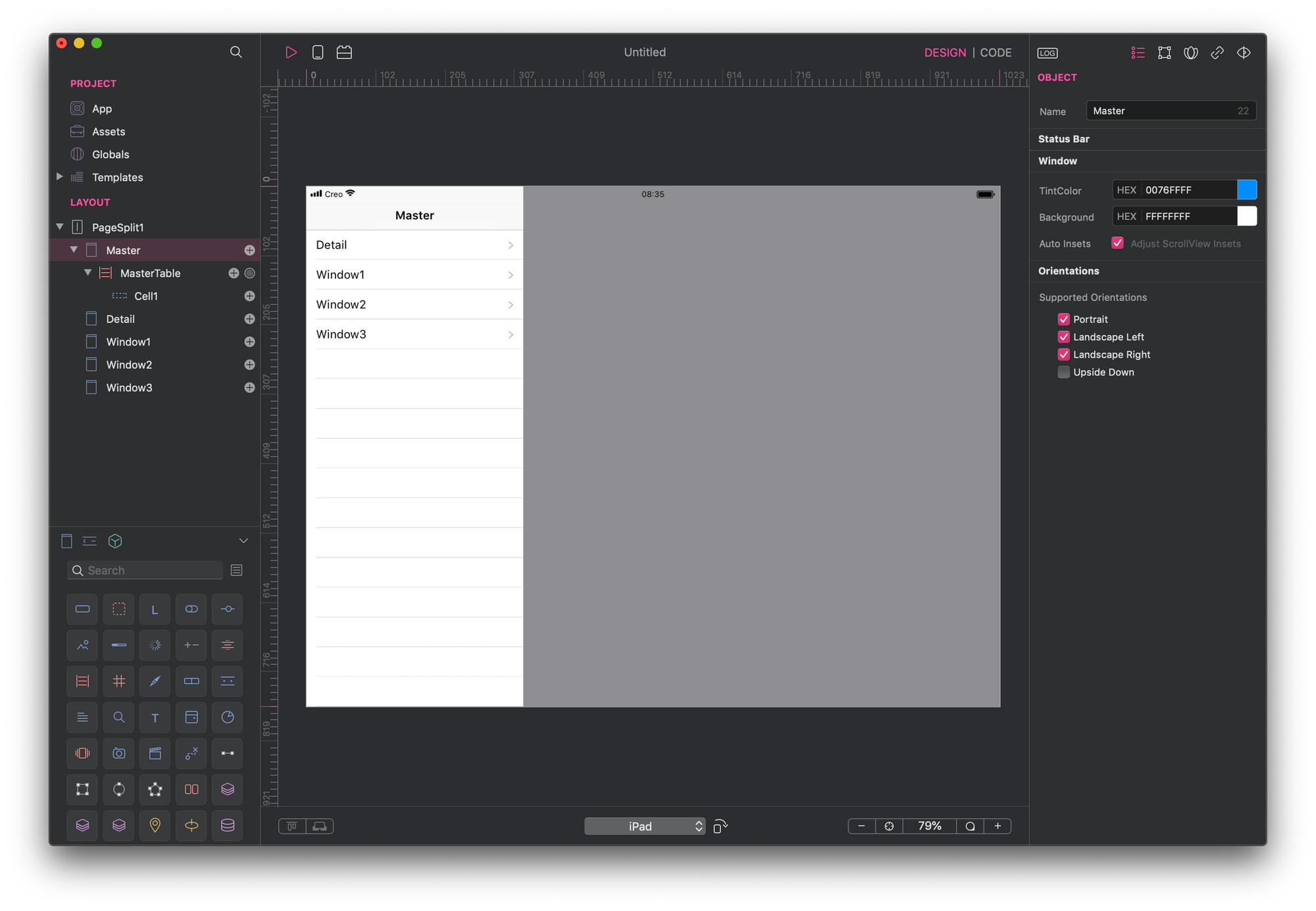
Task: Collapse the MasterTable disclosure triangle
Action: click(88, 273)
